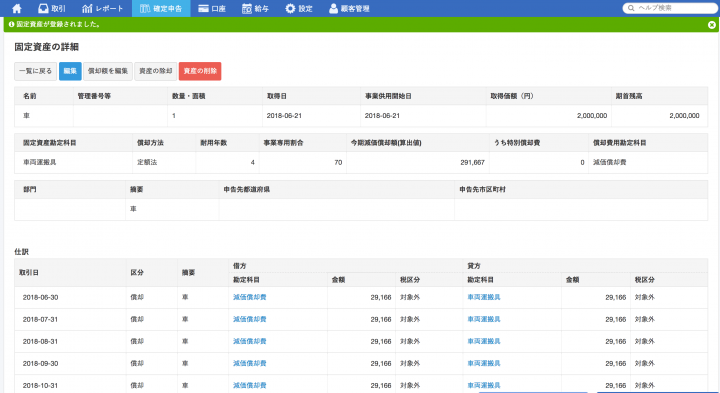
Task: Click the inbox icon beside 取引
Action: point(43,8)
